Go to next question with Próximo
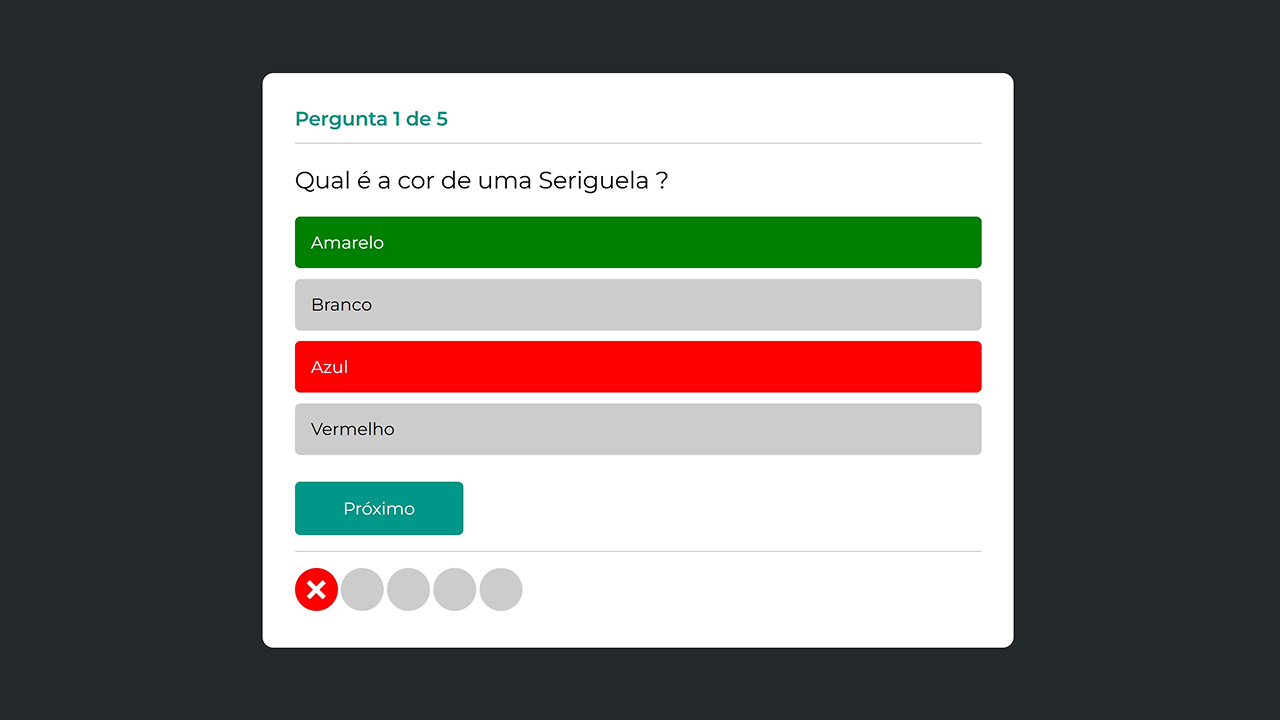The height and width of the screenshot is (720, 1280). pos(379,508)
